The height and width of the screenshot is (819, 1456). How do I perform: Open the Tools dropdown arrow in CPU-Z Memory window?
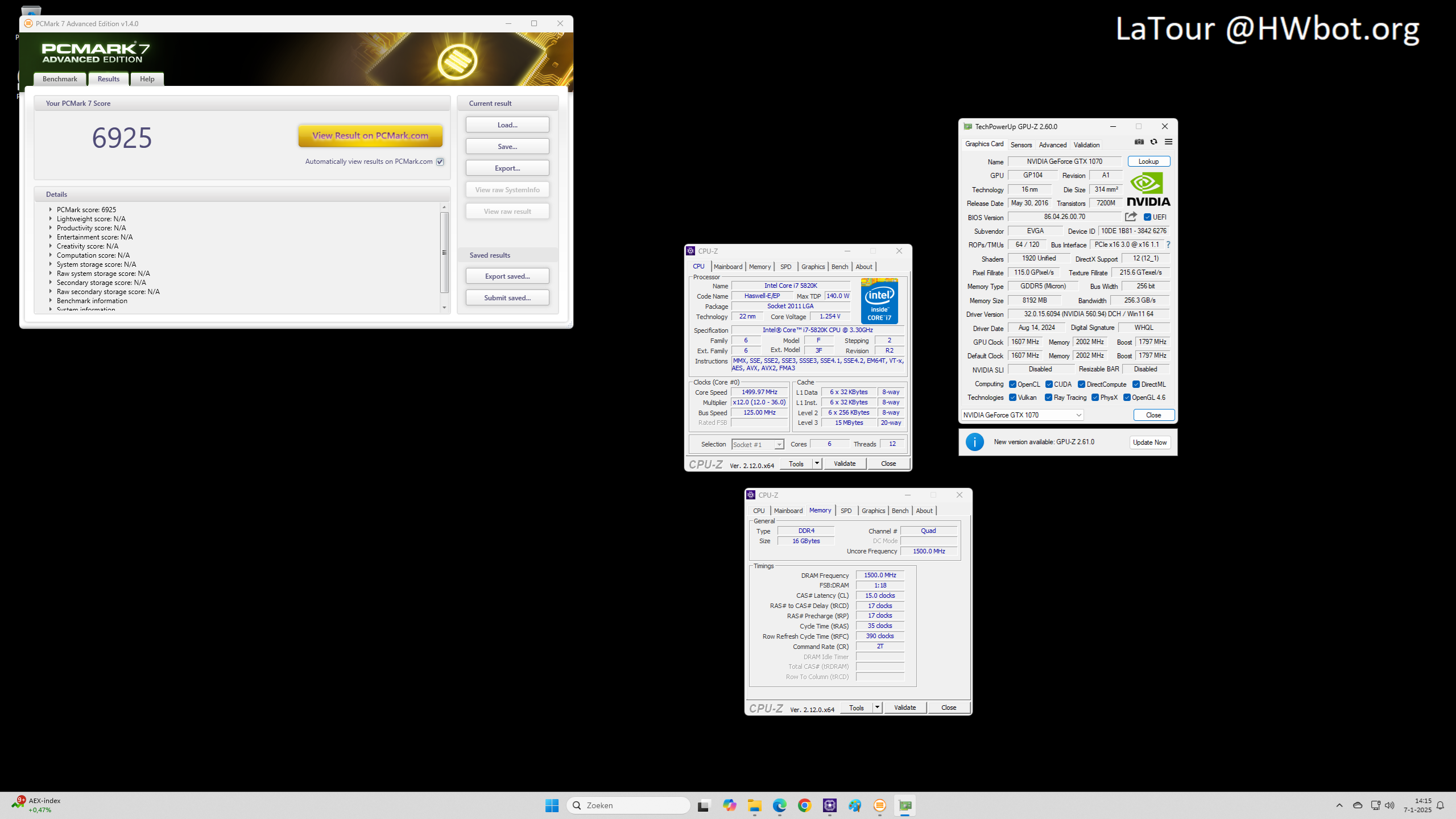(877, 708)
